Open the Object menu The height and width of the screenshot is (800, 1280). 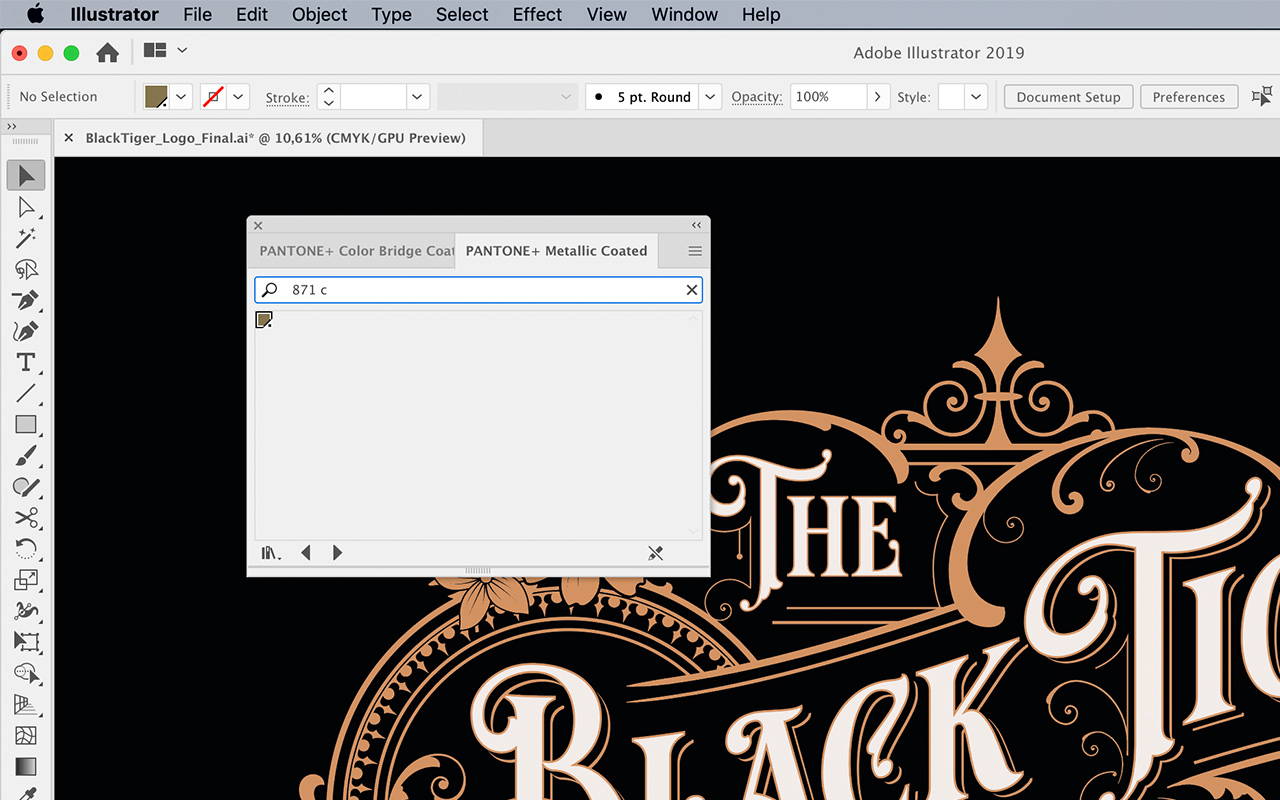(320, 14)
